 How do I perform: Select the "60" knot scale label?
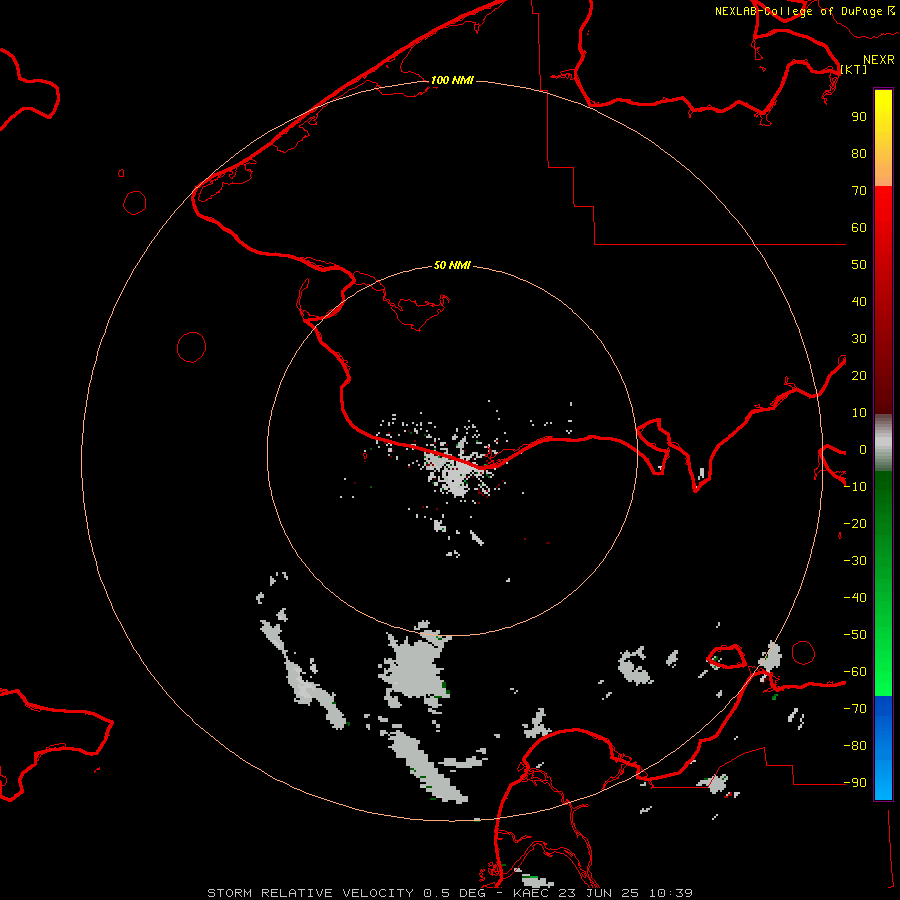point(859,228)
